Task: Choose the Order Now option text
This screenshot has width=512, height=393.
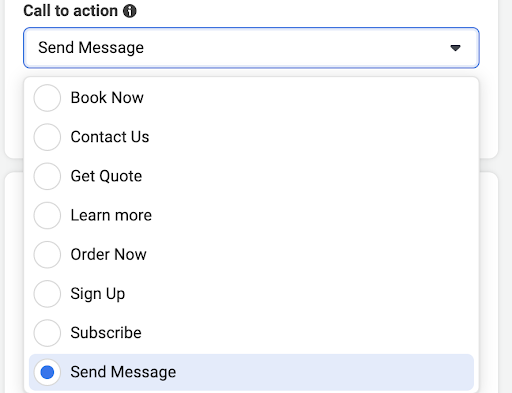Action: point(109,254)
